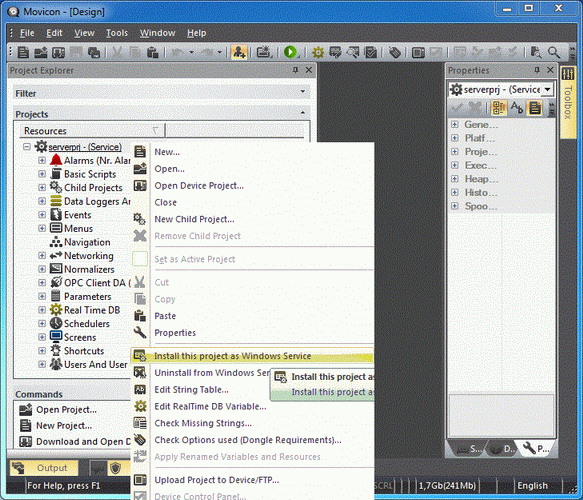The width and height of the screenshot is (583, 500).
Task: Click the magnifier Find toolbar icon
Action: [x=554, y=52]
